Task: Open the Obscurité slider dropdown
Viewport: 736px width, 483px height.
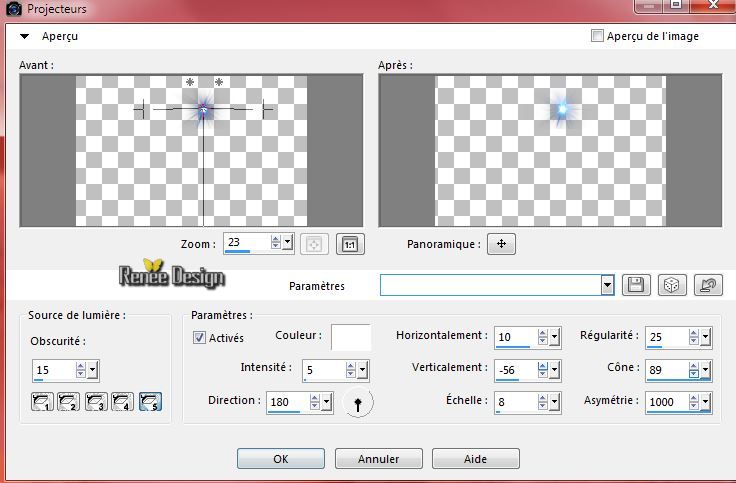Action: tap(92, 370)
